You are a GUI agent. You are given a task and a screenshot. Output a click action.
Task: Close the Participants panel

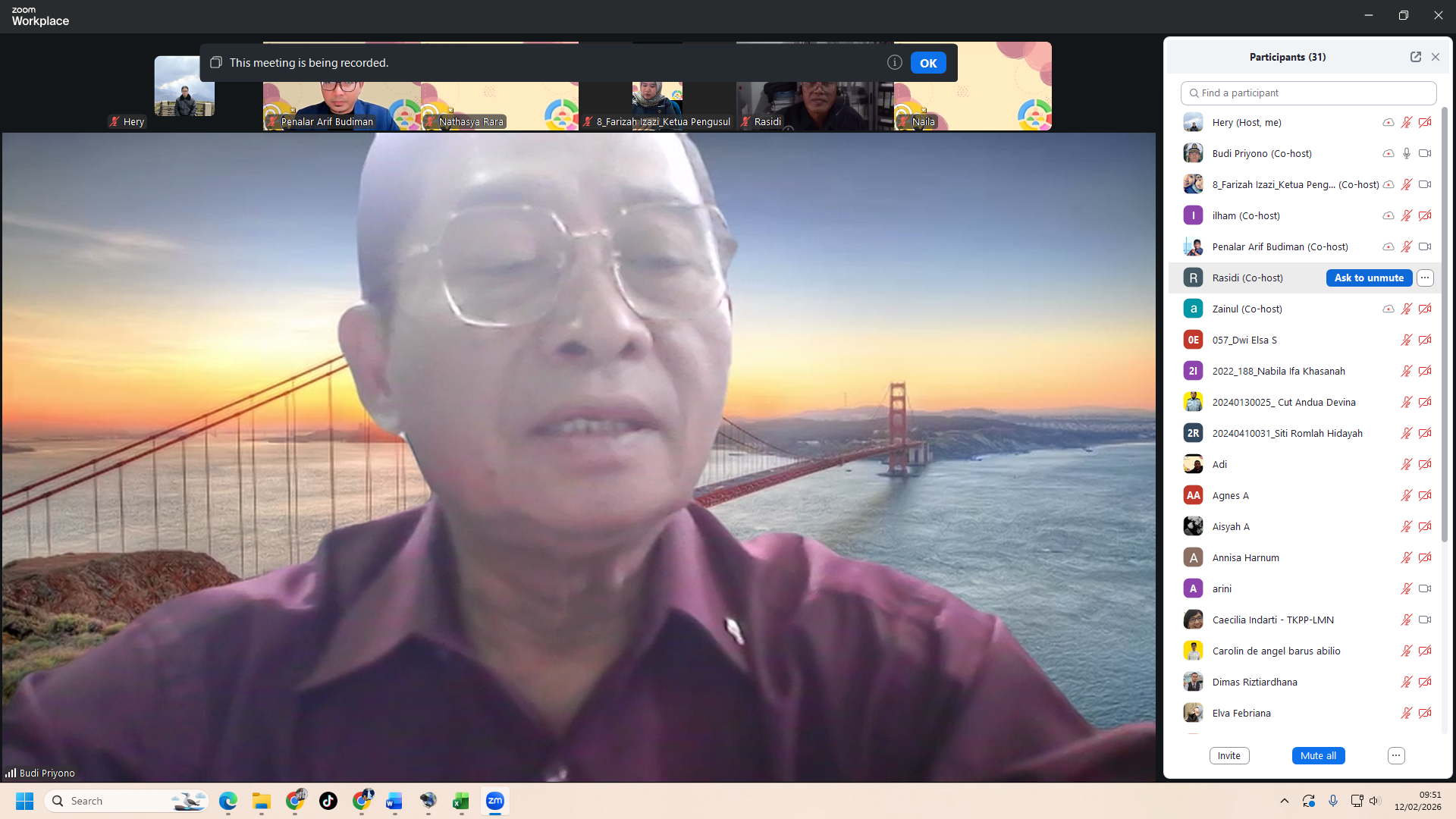[x=1436, y=57]
